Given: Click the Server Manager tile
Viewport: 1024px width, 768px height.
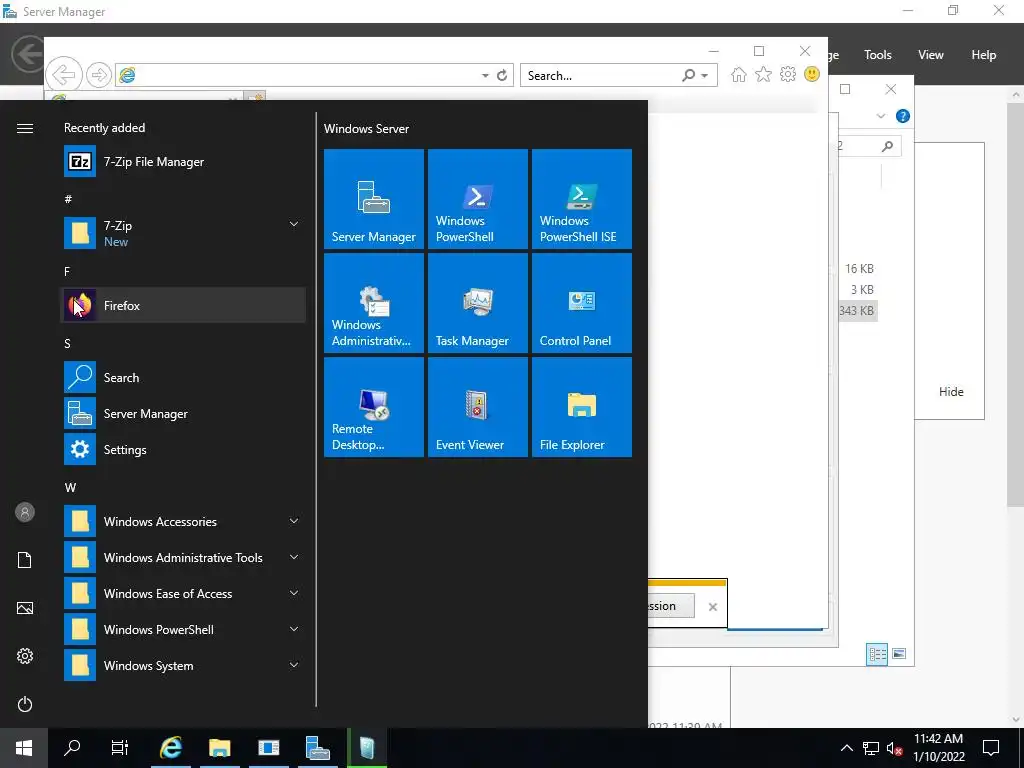Looking at the screenshot, I should (x=374, y=199).
